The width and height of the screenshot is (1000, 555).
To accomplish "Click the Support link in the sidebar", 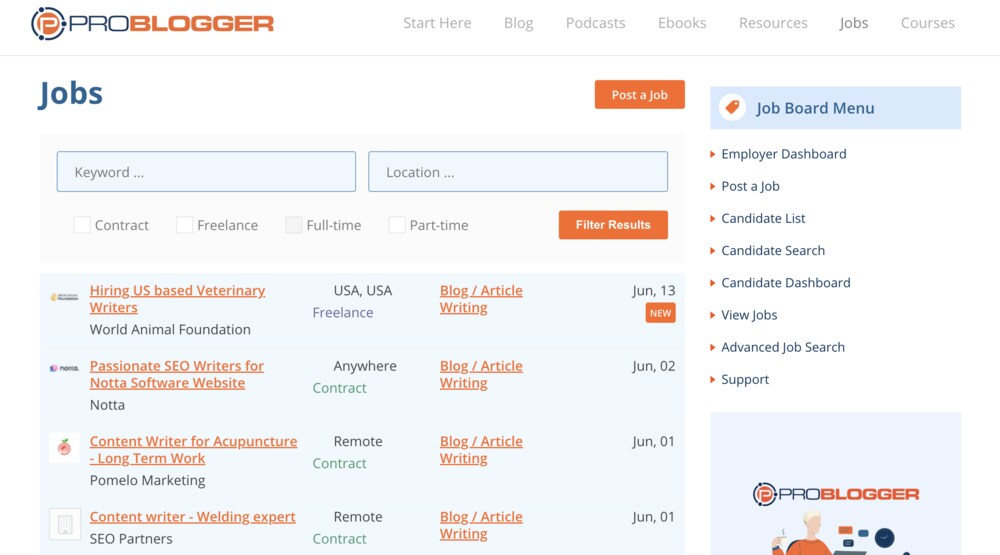I will [745, 379].
